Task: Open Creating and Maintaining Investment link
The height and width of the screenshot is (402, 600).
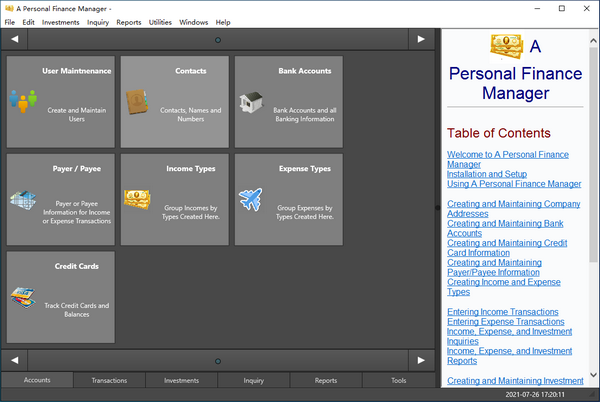Action: 515,381
